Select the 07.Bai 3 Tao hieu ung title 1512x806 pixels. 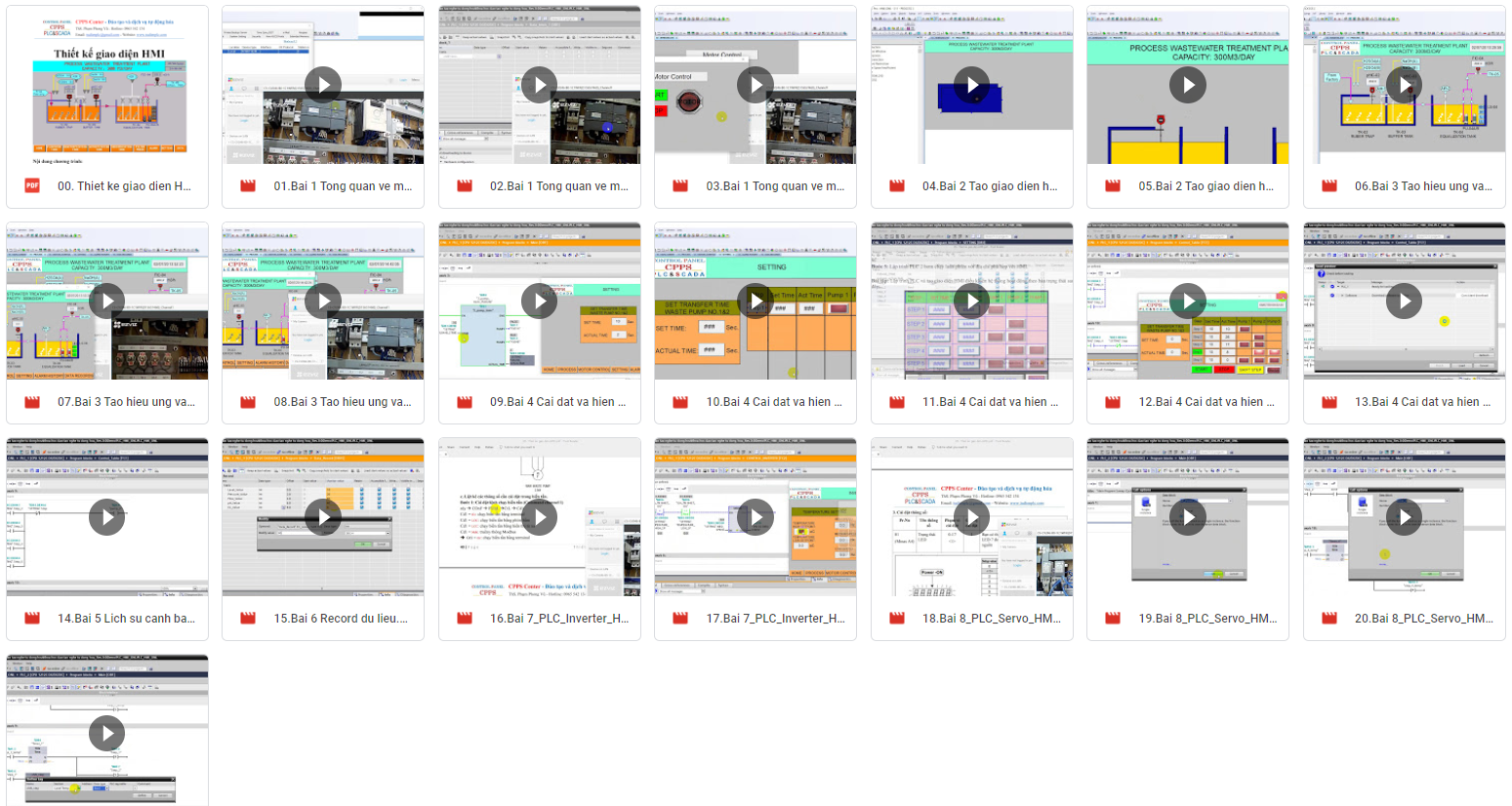point(126,402)
